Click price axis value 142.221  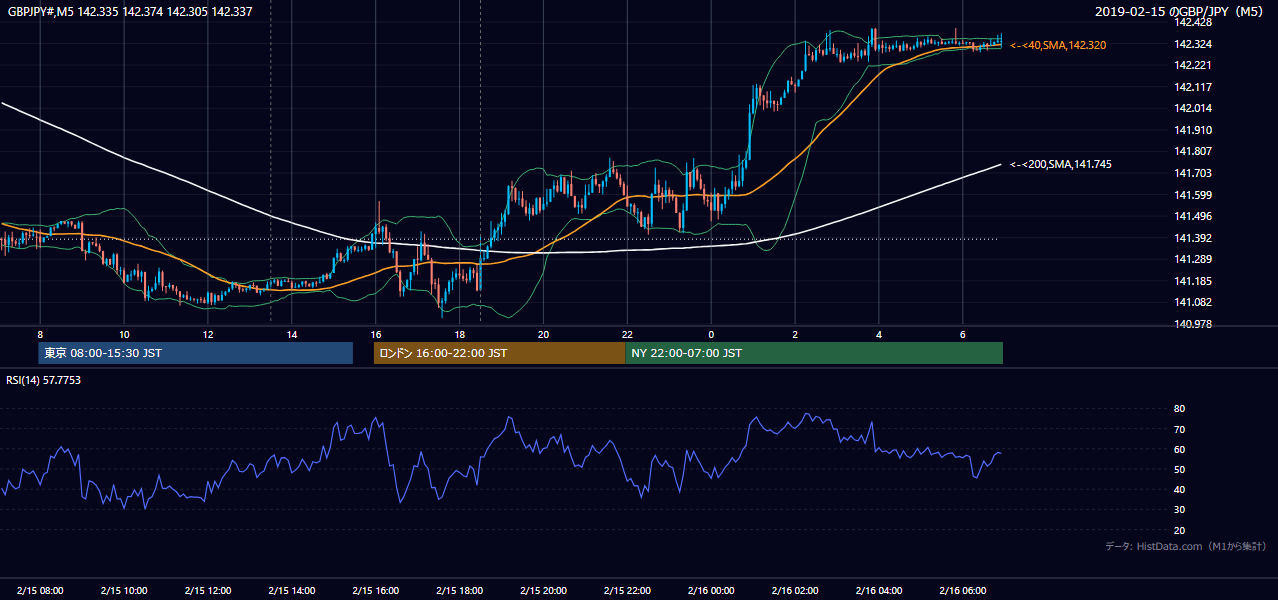coord(1194,65)
